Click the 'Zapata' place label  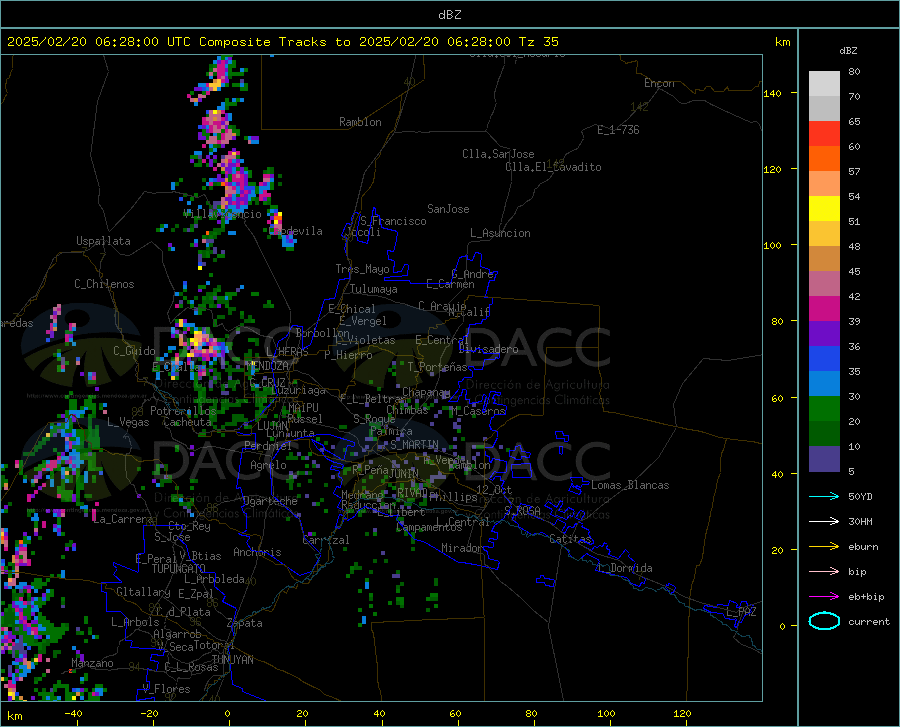tap(245, 623)
